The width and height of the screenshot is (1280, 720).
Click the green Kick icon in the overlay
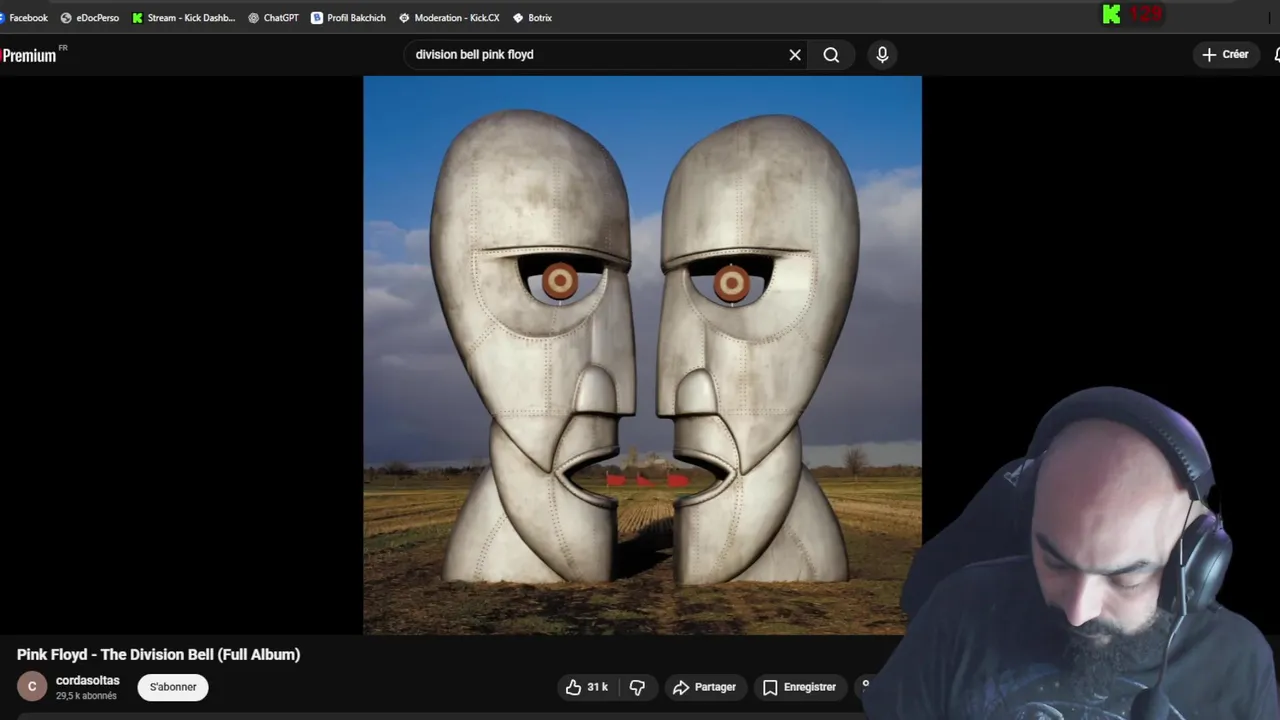tap(1111, 14)
